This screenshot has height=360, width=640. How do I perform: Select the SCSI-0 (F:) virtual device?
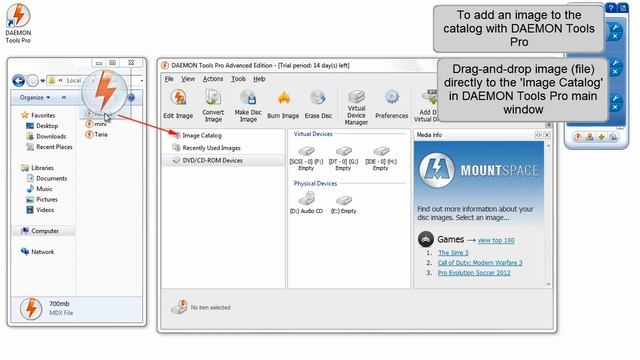coord(306,158)
